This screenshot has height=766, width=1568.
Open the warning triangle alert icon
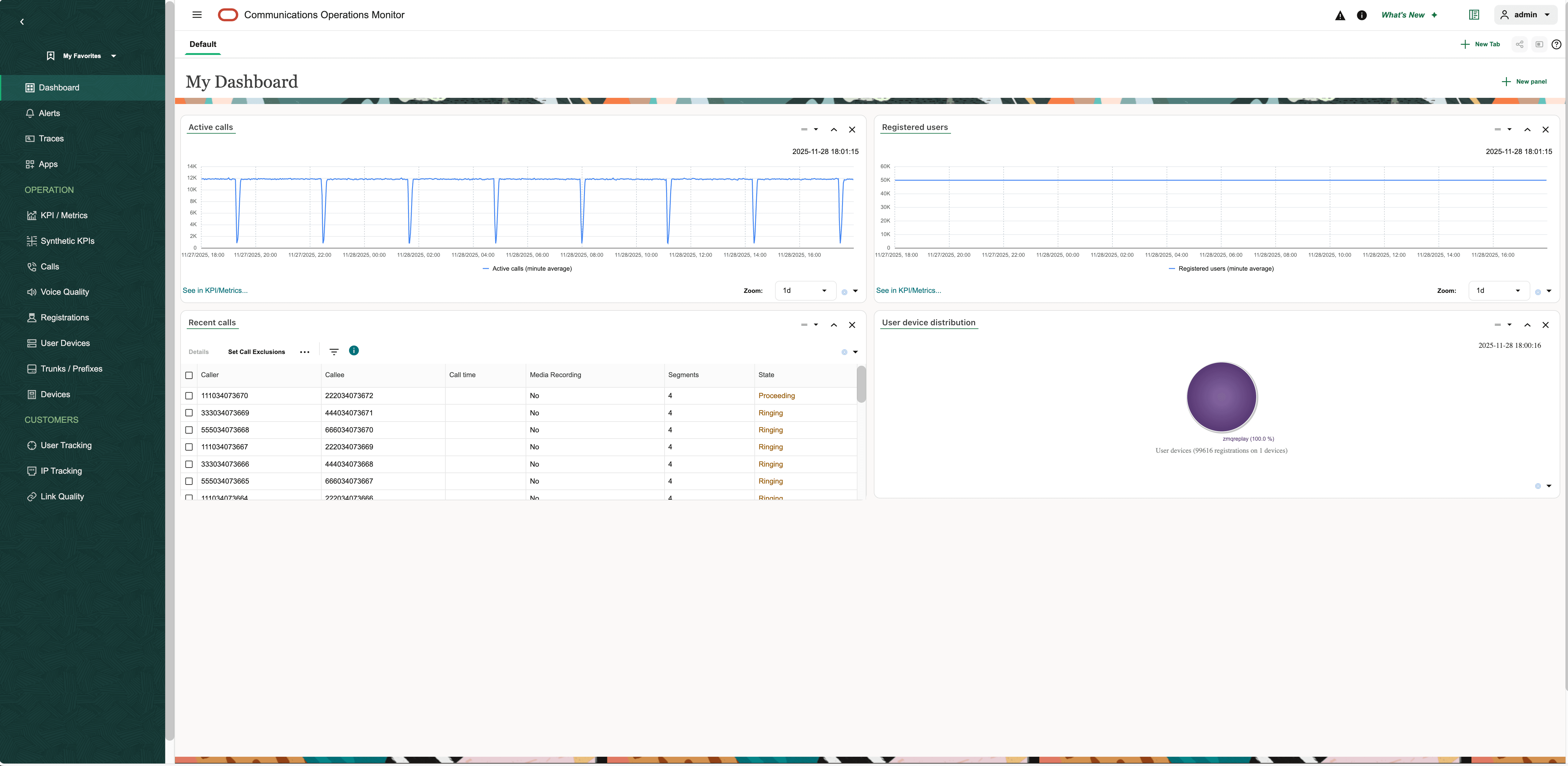[1340, 15]
